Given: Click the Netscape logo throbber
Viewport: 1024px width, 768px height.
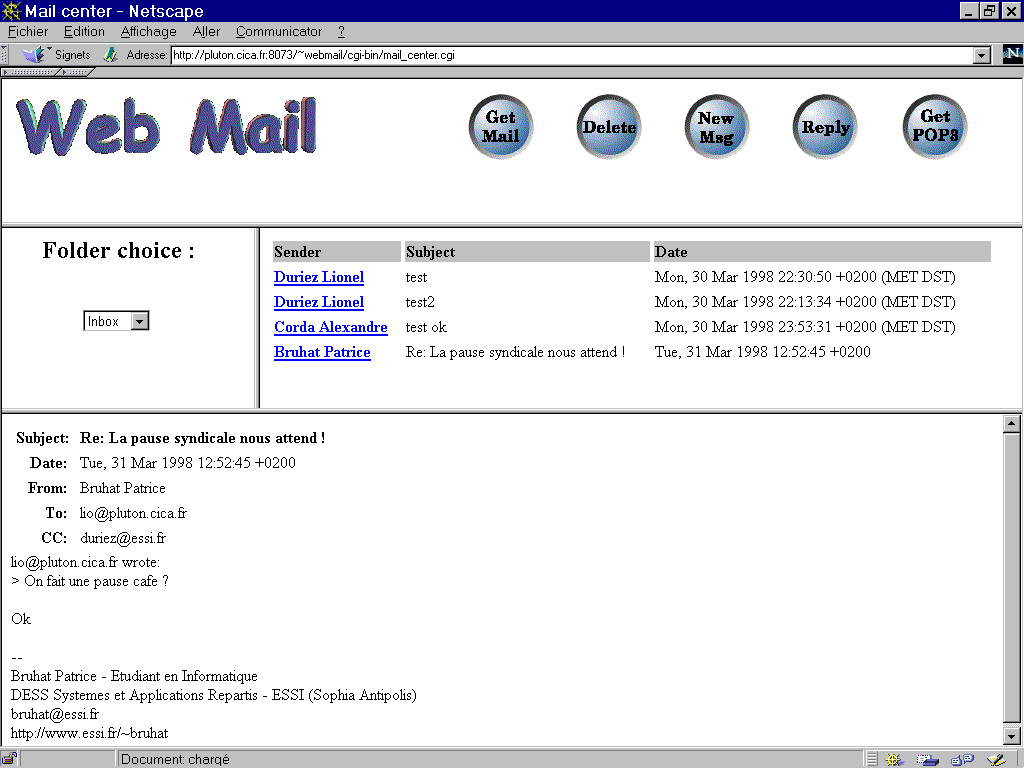Looking at the screenshot, I should pos(1012,55).
